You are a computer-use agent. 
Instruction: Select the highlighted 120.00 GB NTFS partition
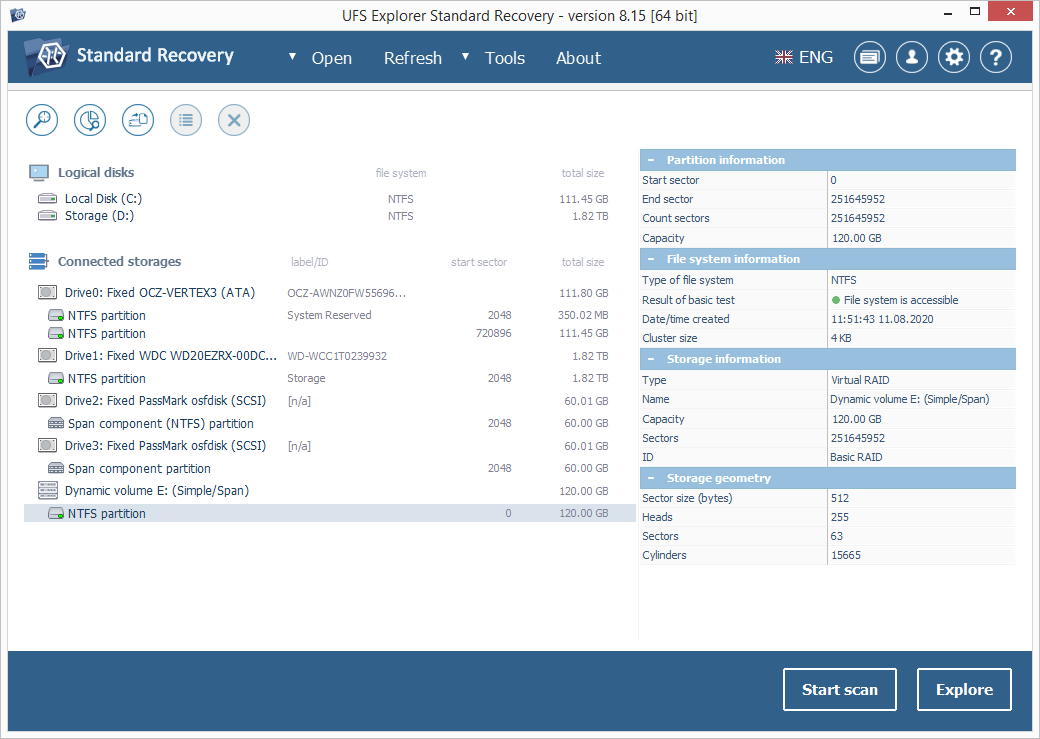coord(330,513)
